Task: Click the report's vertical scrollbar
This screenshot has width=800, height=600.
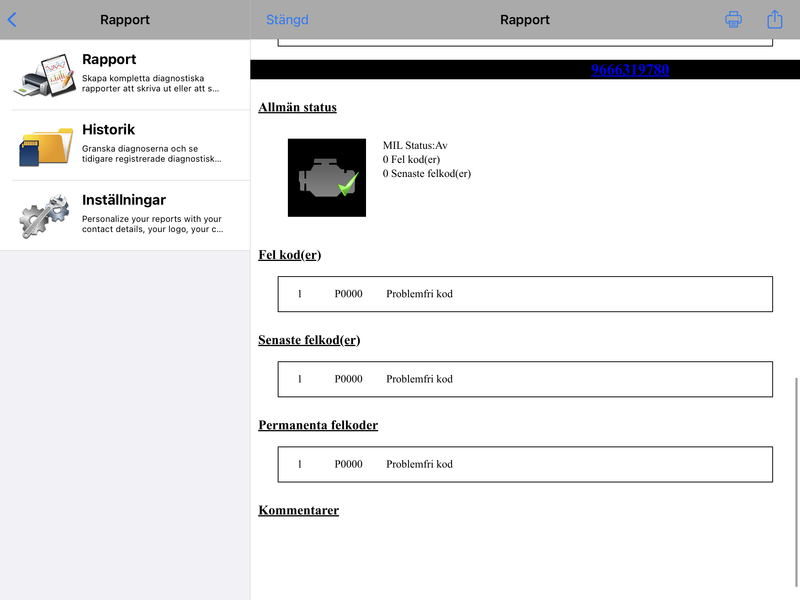Action: point(796,483)
